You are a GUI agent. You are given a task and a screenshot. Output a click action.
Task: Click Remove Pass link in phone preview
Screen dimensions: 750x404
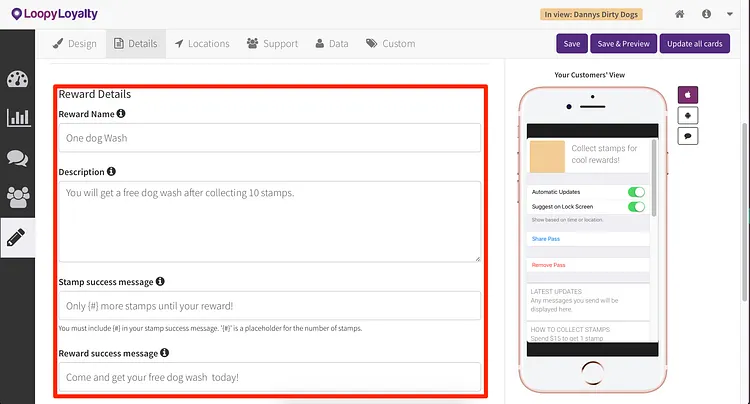click(x=548, y=265)
